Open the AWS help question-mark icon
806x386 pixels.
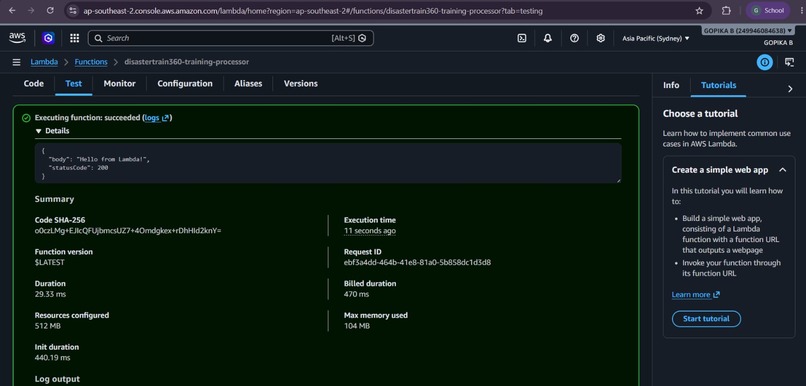(x=575, y=38)
